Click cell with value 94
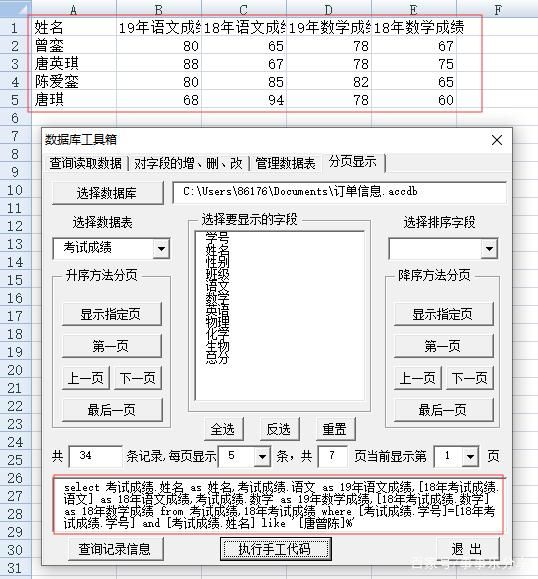This screenshot has width=538, height=579. [244, 100]
